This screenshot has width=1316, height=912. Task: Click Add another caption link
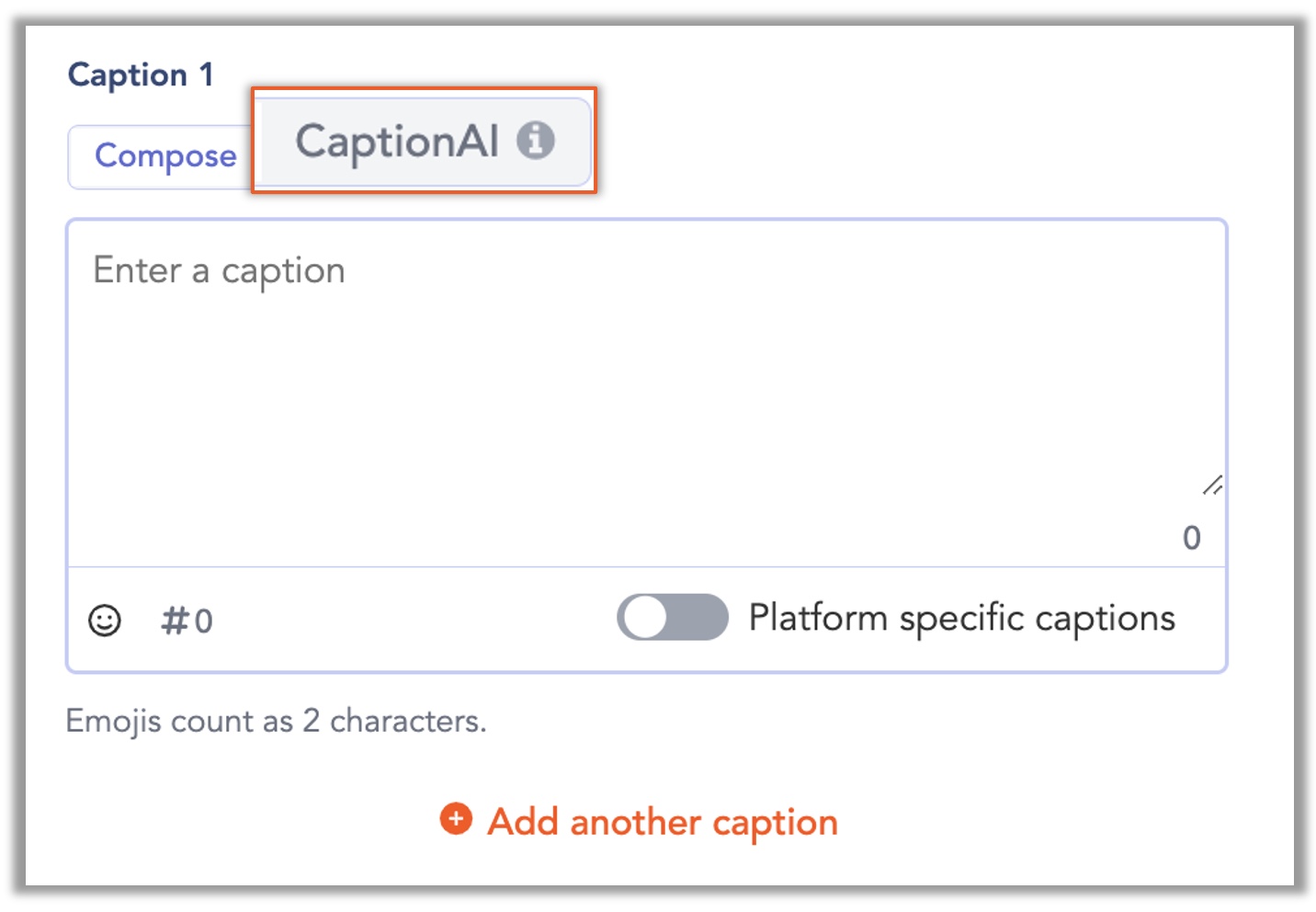pos(663,821)
